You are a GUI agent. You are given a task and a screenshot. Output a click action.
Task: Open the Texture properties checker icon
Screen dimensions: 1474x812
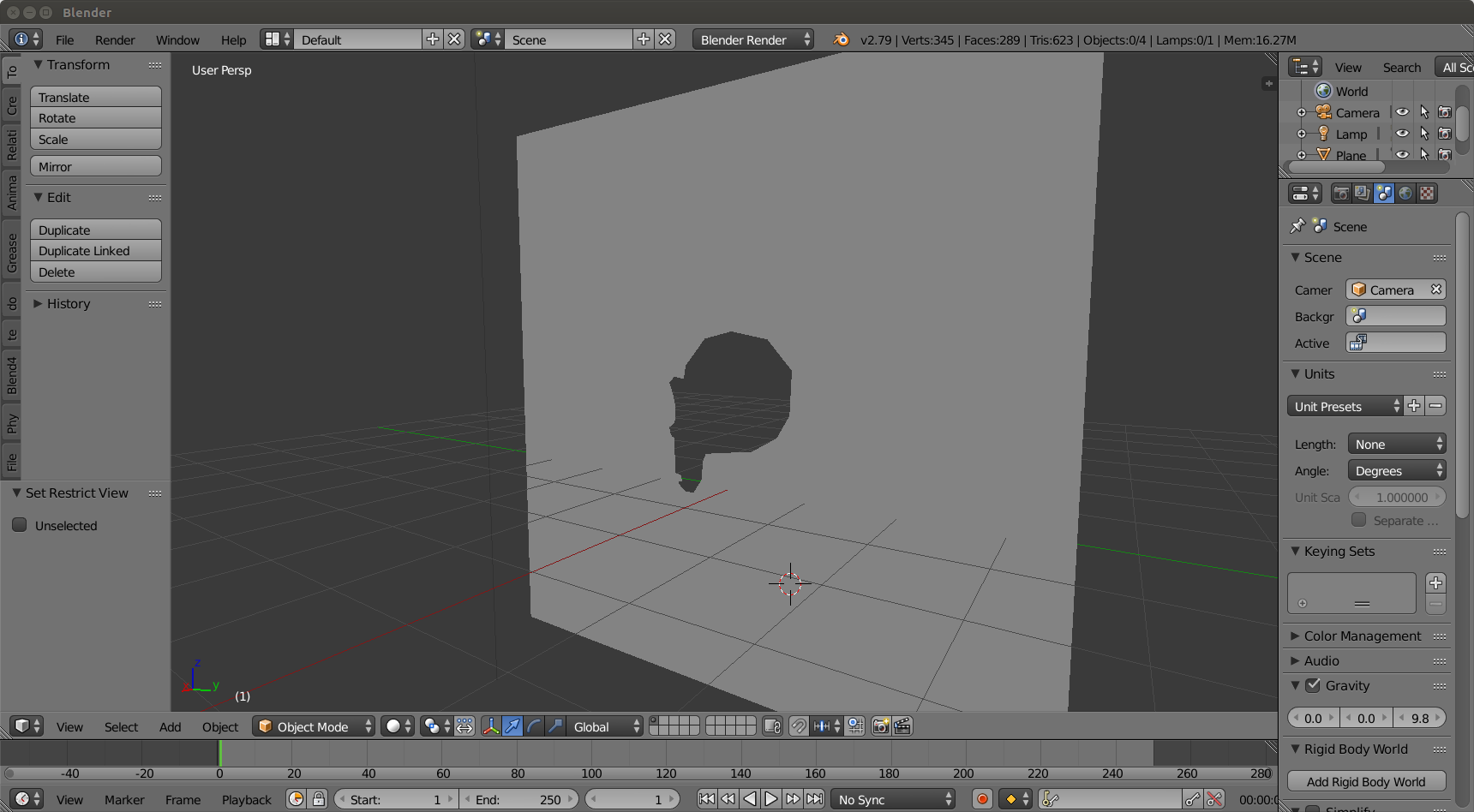click(1427, 194)
